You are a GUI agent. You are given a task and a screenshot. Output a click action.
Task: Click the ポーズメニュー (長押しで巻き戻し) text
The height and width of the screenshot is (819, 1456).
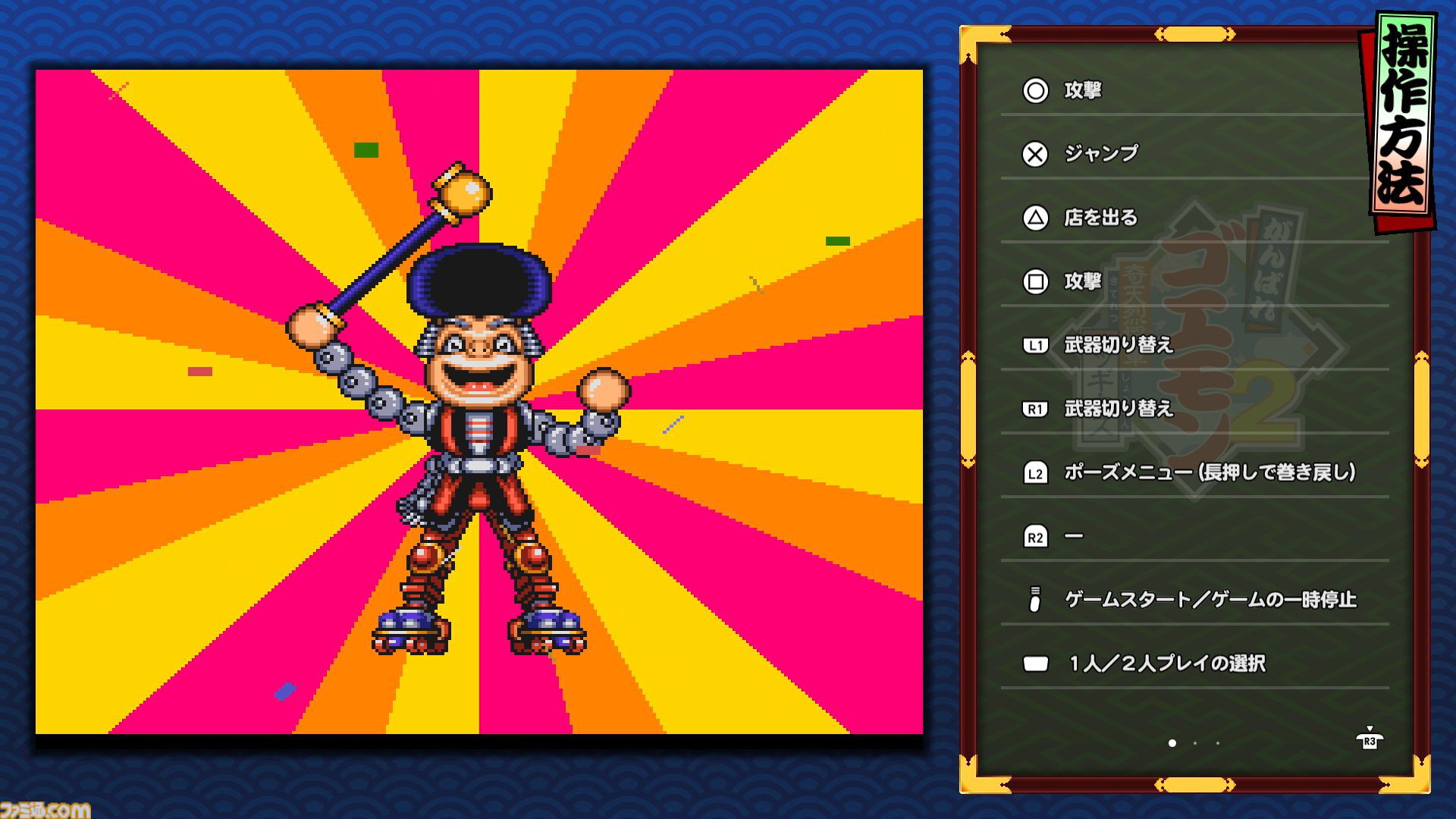1210,472
